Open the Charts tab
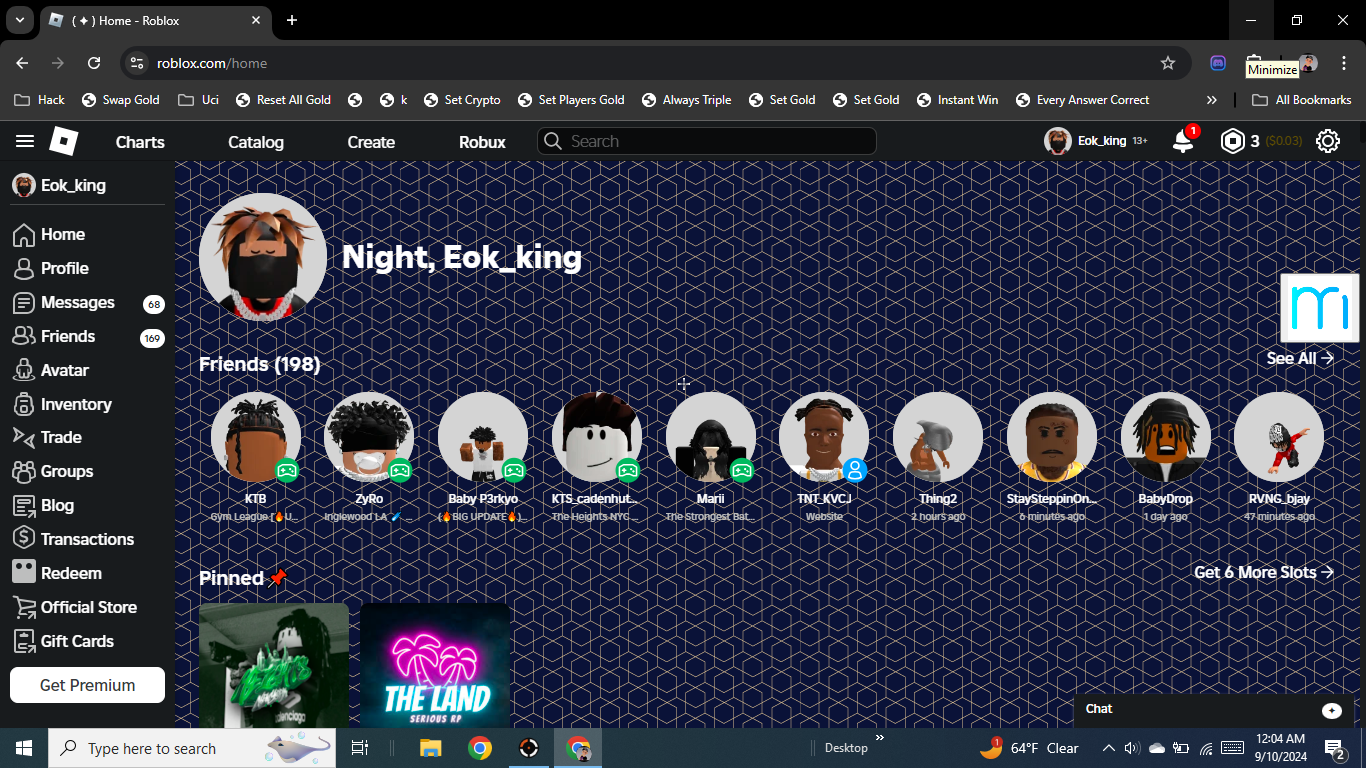Screen dimensions: 1366x768 [140, 142]
